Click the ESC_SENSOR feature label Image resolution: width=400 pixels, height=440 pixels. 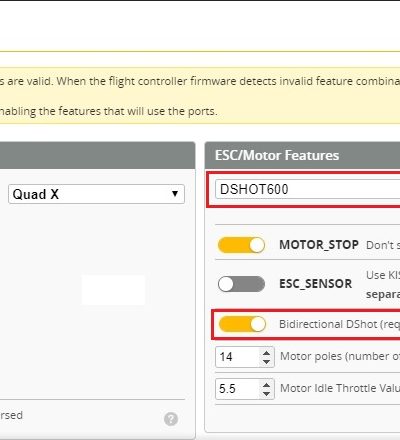click(316, 284)
